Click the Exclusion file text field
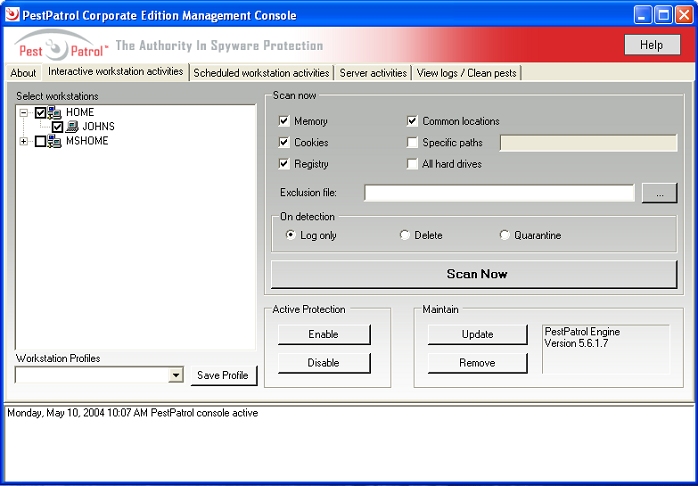The image size is (698, 486). click(x=499, y=193)
